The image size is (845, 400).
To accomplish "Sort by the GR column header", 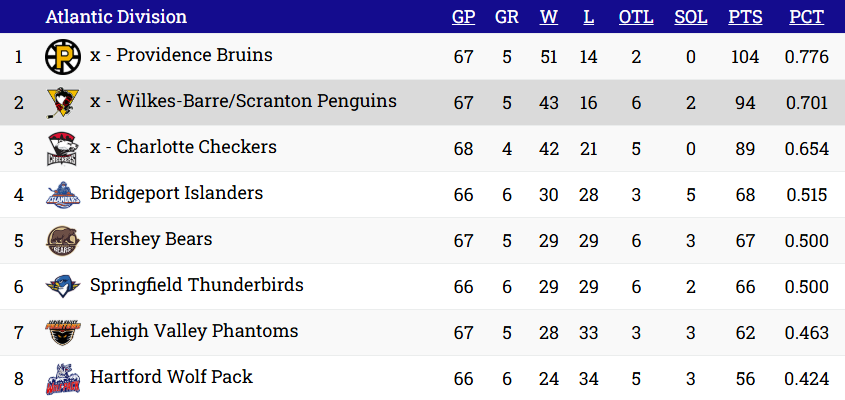I will click(507, 17).
